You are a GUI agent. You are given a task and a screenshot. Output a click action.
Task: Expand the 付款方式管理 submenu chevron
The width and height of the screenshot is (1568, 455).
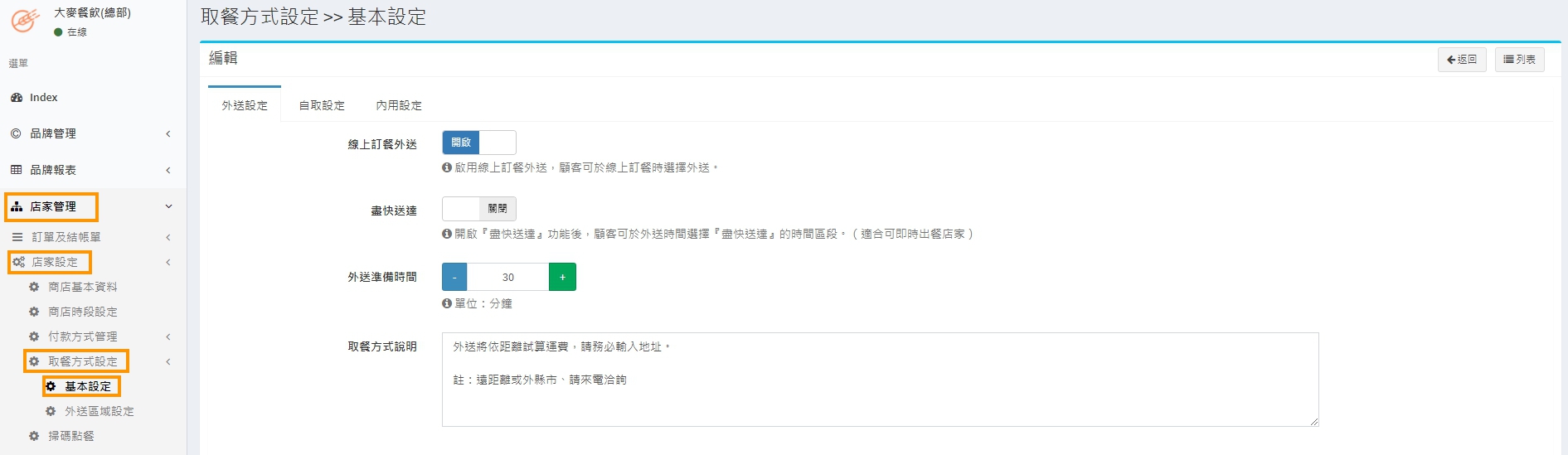pyautogui.click(x=168, y=336)
